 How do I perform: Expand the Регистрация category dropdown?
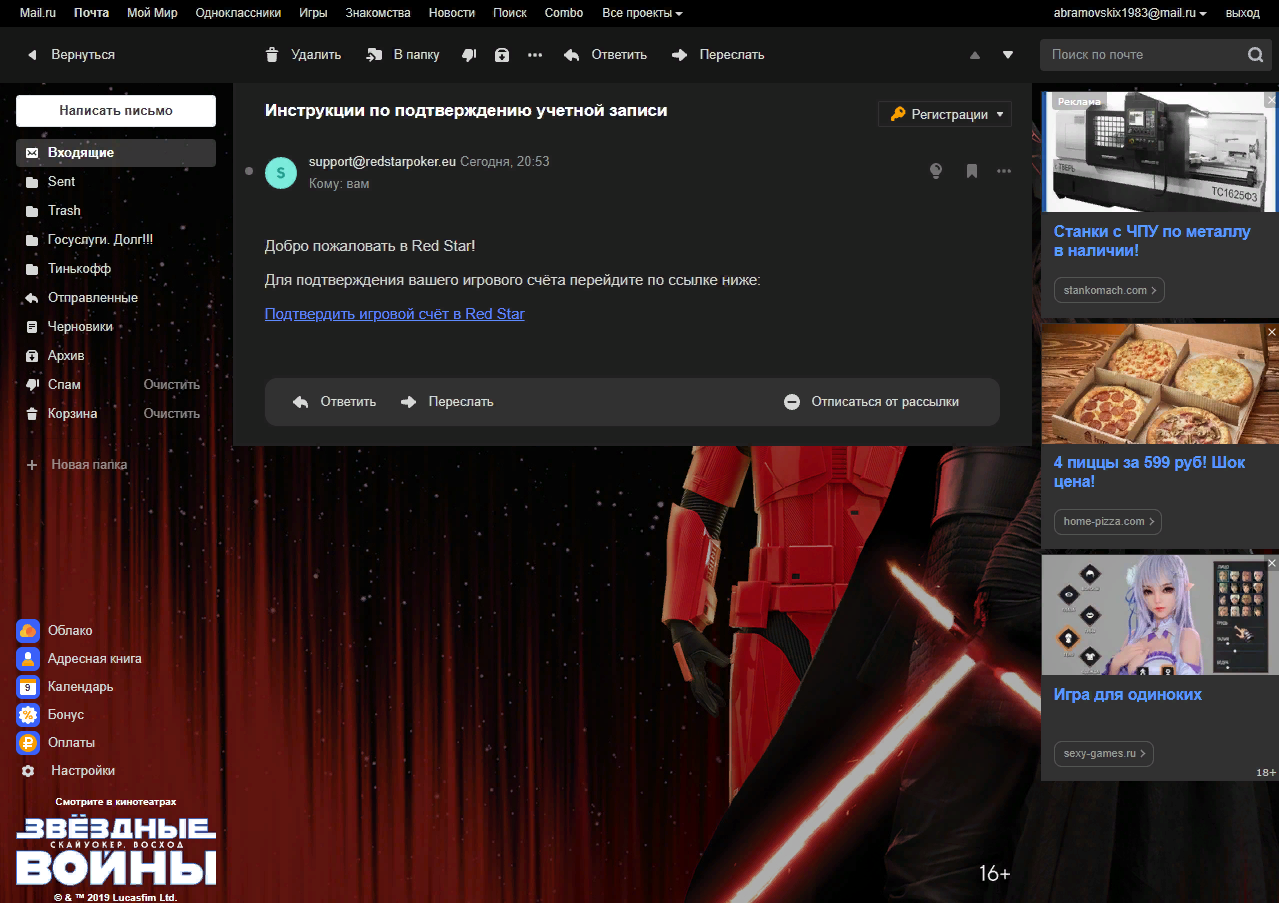pyautogui.click(x=945, y=114)
